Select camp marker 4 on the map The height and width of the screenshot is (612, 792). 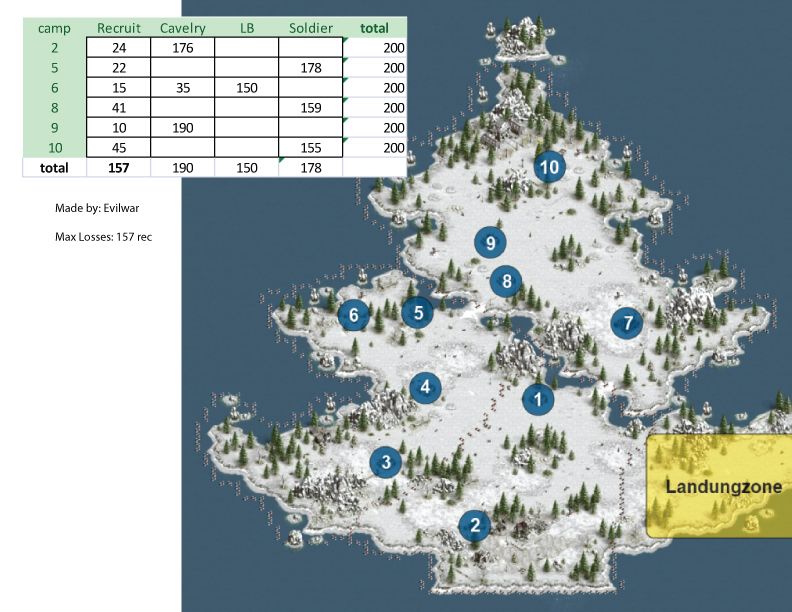coord(425,387)
